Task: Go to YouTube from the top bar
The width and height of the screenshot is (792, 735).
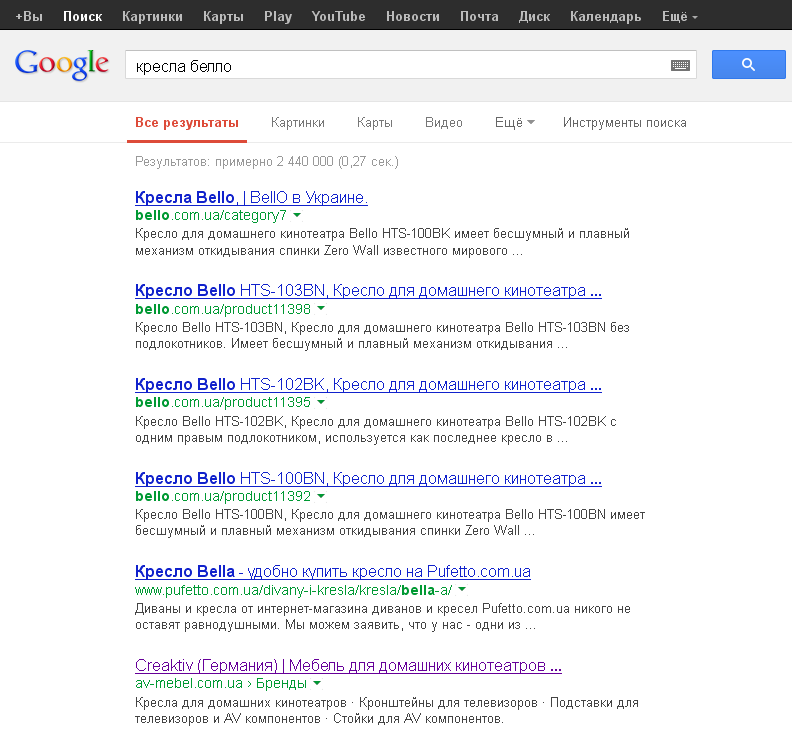Action: tap(338, 16)
